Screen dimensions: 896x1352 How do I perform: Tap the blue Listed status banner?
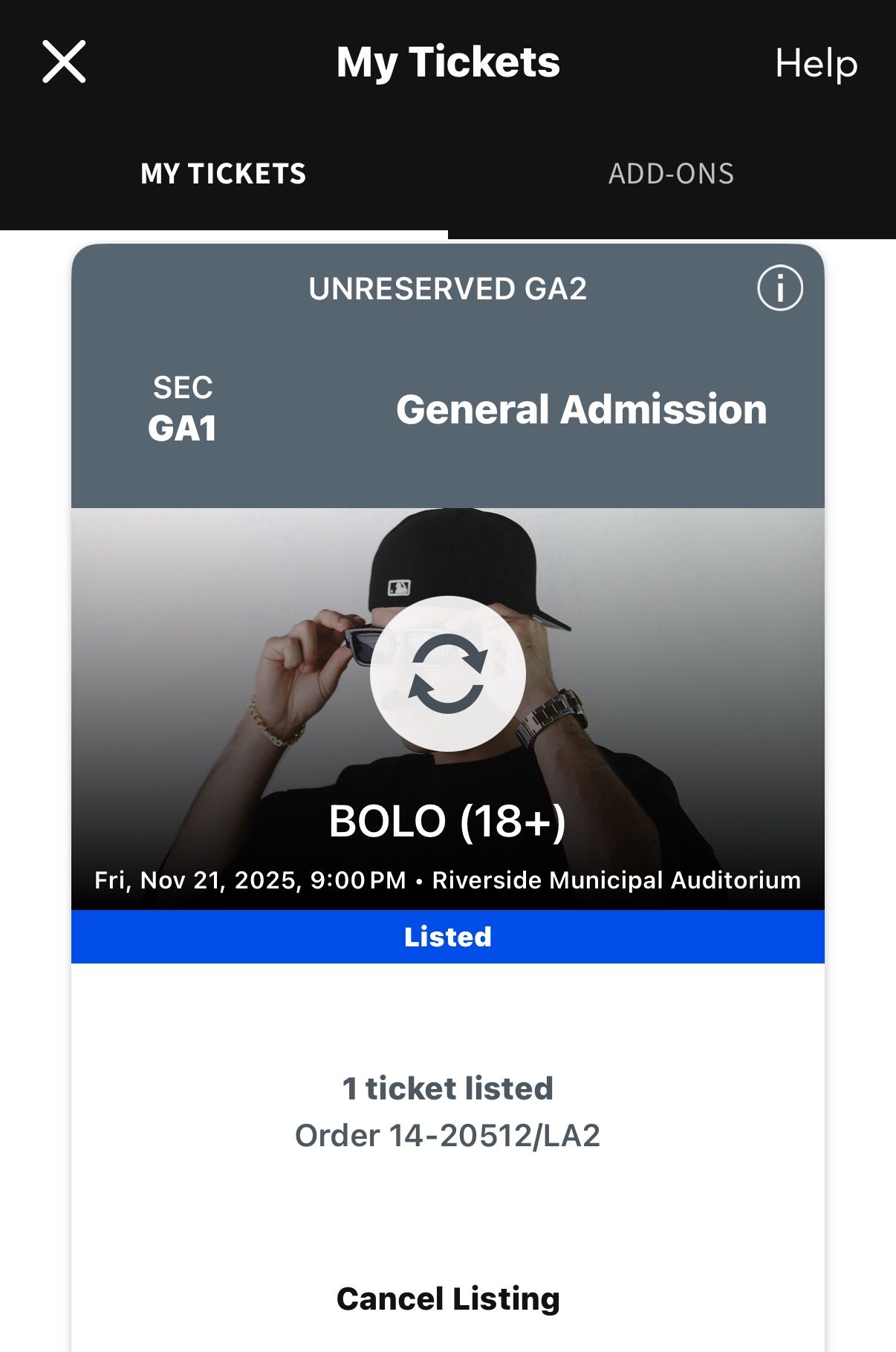(448, 937)
